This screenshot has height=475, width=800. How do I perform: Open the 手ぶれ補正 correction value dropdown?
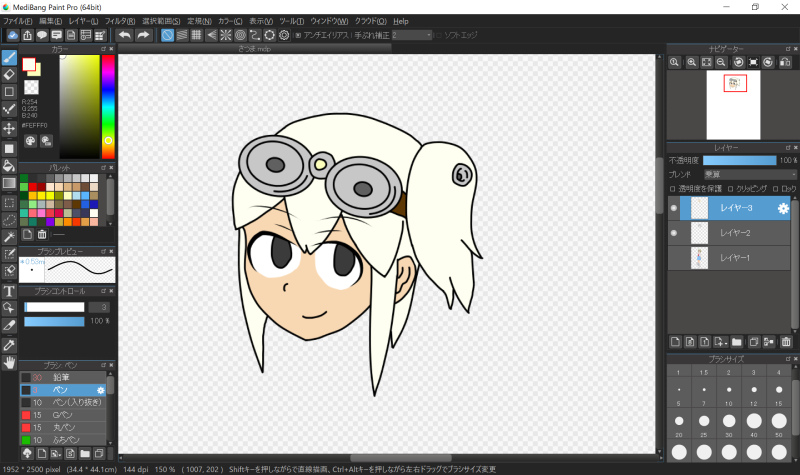point(412,35)
